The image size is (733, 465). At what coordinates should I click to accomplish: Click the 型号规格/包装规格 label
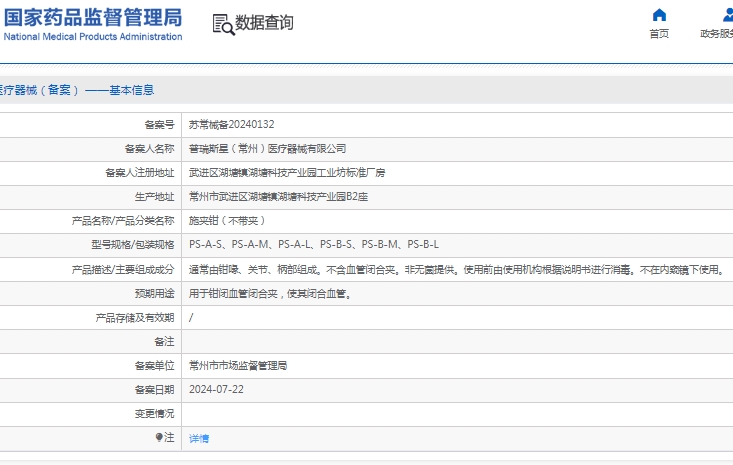(133, 245)
